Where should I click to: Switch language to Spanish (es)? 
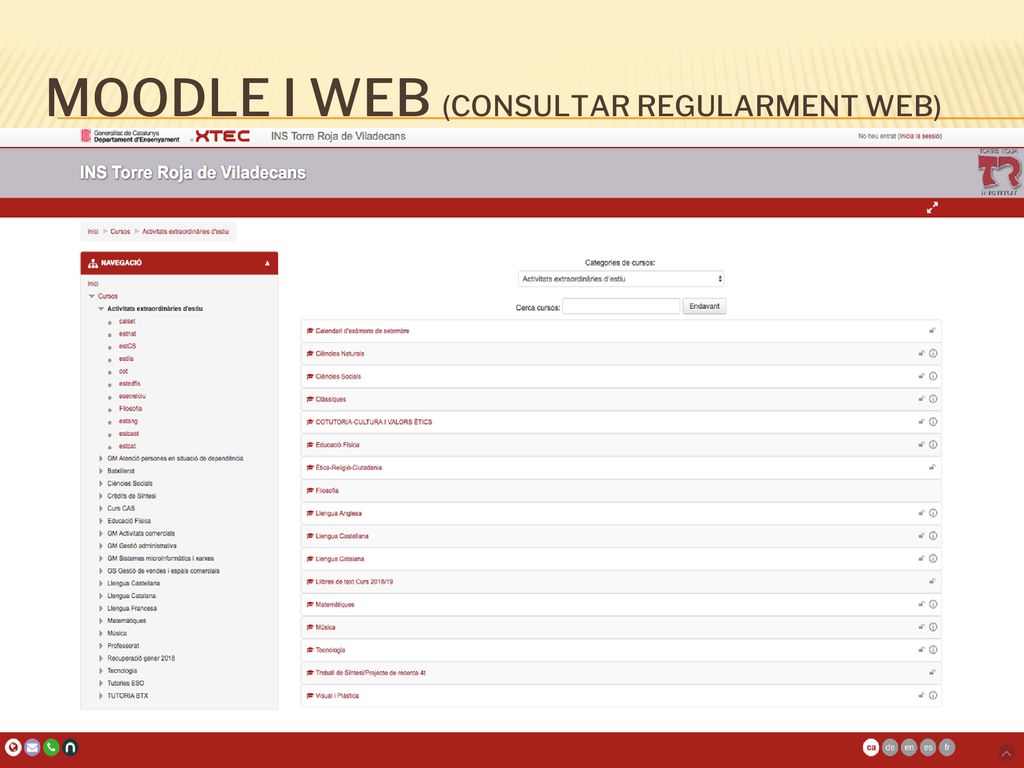(927, 747)
